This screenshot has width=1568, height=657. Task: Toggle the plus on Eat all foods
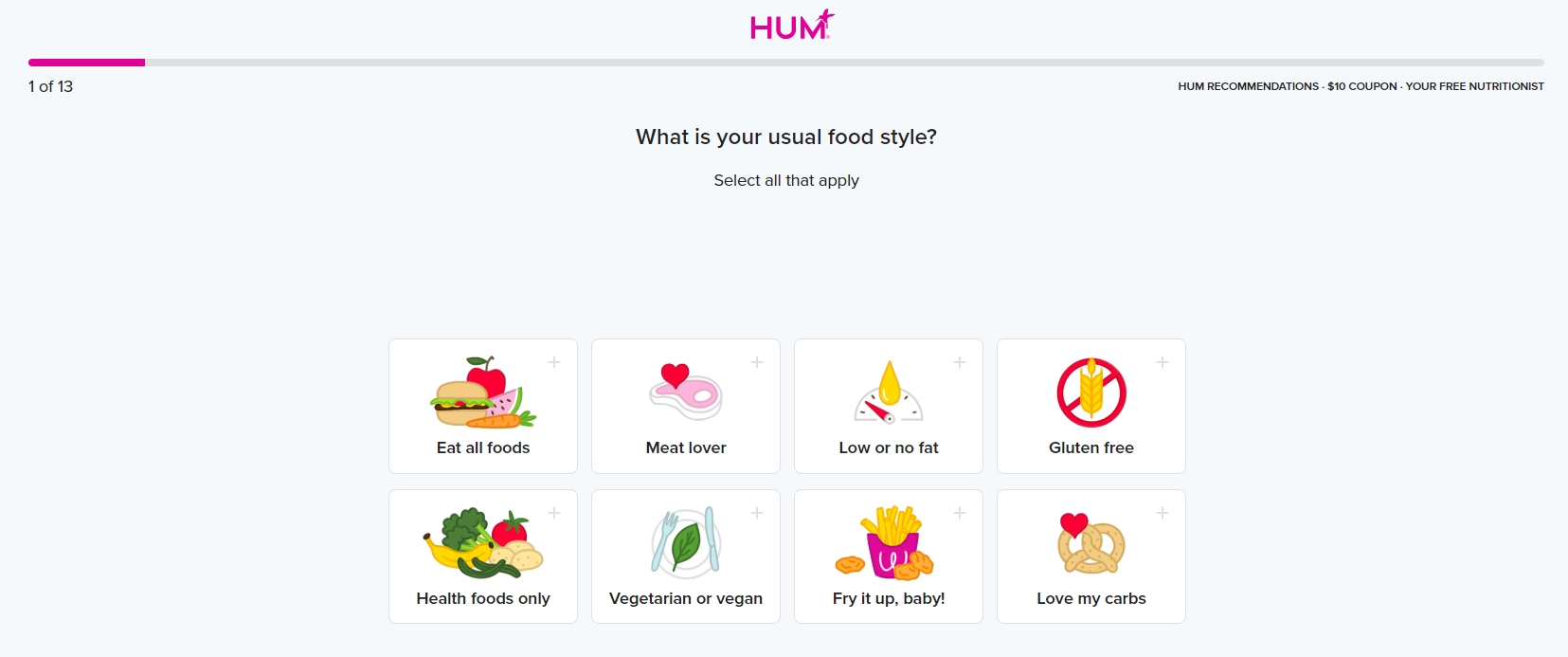(x=554, y=362)
